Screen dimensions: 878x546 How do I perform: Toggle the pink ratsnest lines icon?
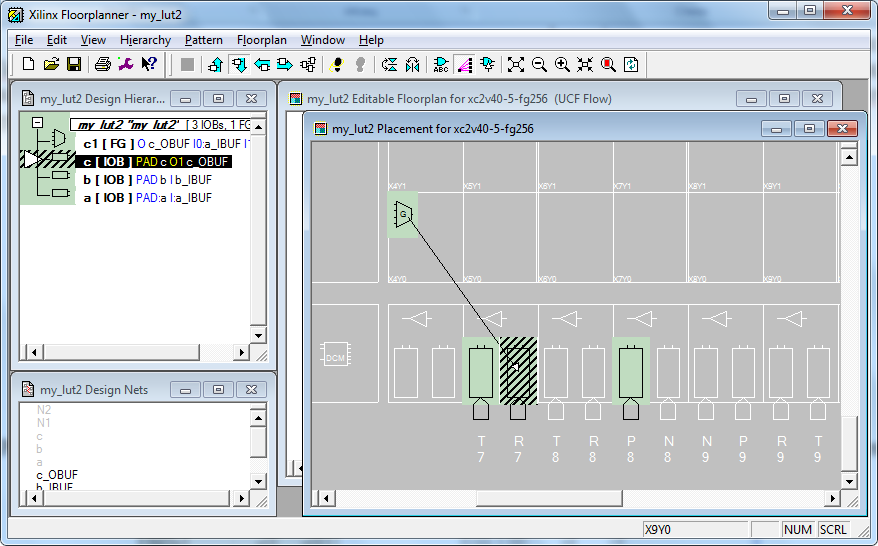464,65
